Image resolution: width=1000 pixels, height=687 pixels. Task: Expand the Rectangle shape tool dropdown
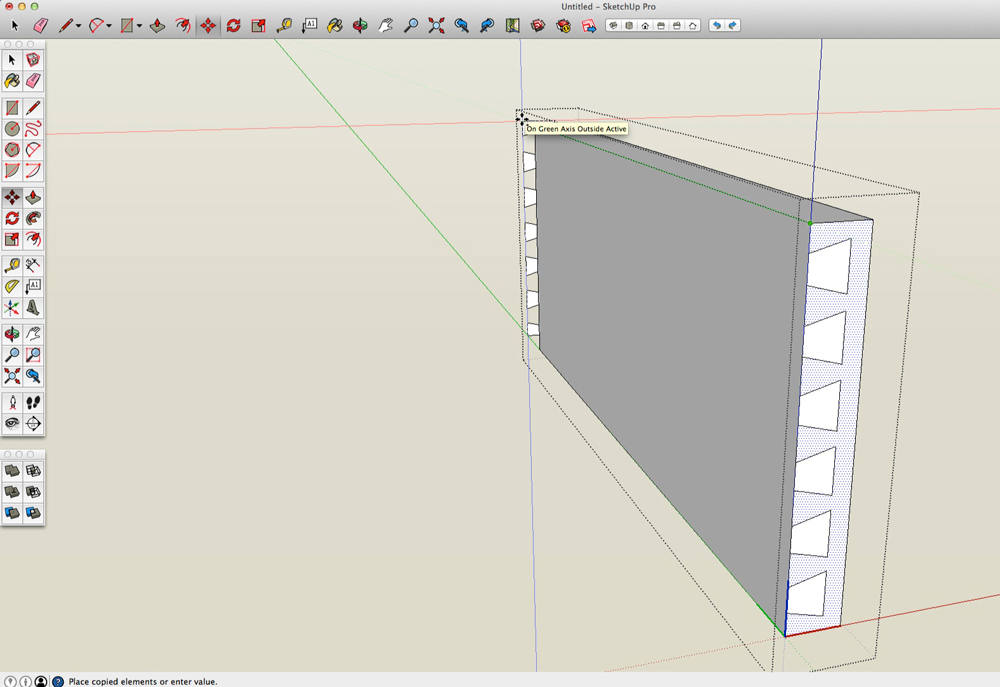pos(139,26)
